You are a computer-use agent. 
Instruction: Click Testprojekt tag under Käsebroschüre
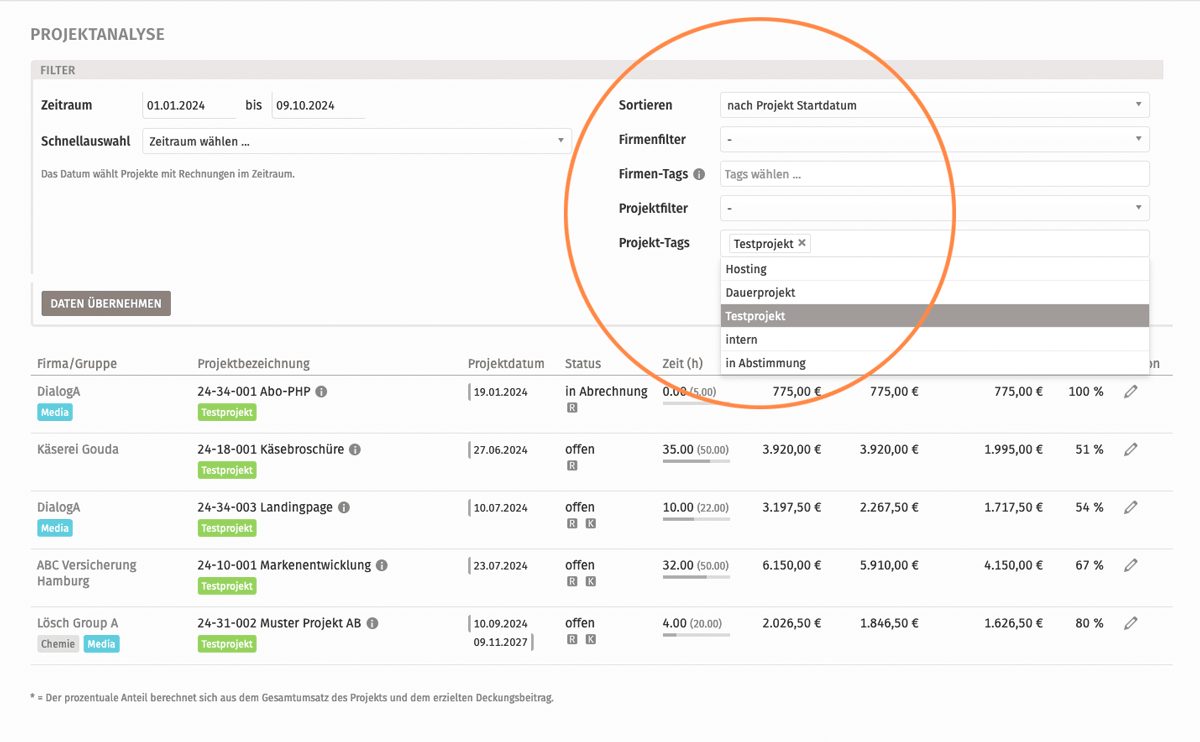[x=227, y=470]
